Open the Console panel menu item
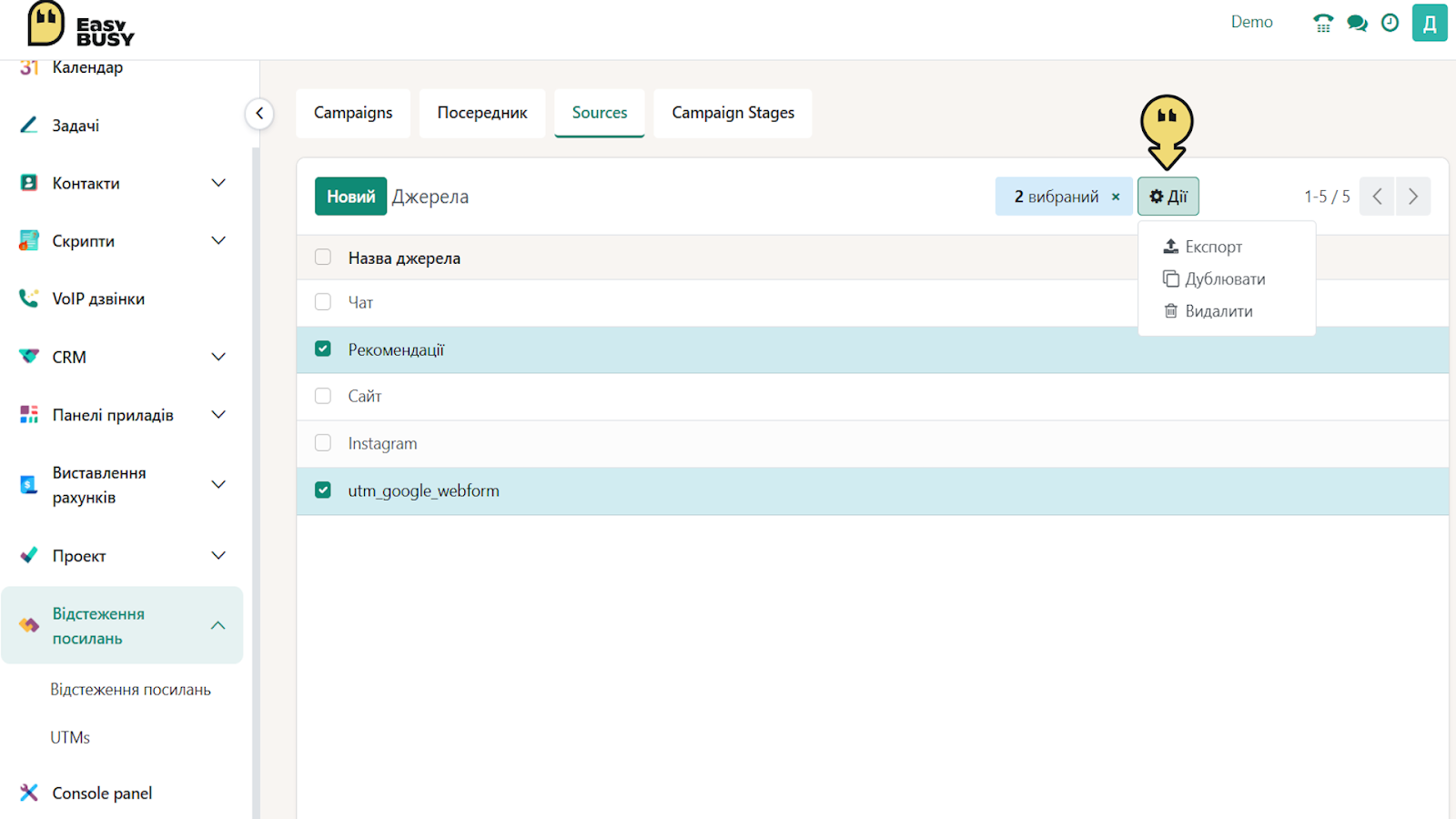 coord(102,793)
